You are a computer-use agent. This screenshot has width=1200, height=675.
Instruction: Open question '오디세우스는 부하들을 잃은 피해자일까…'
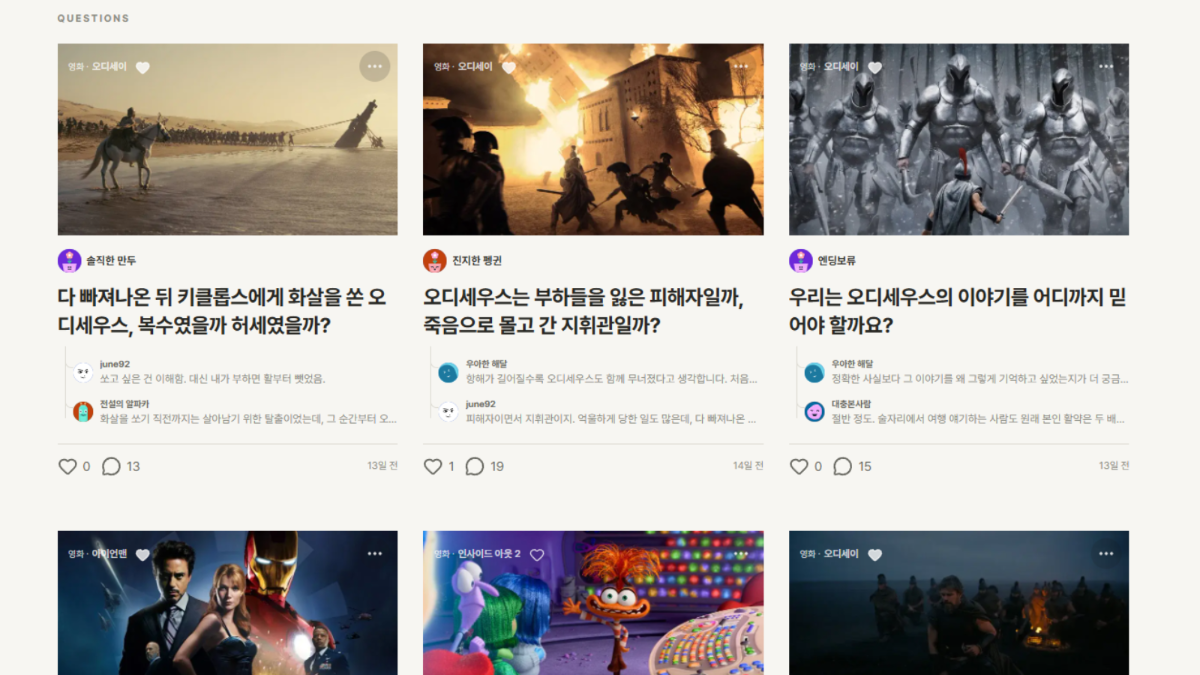click(582, 311)
